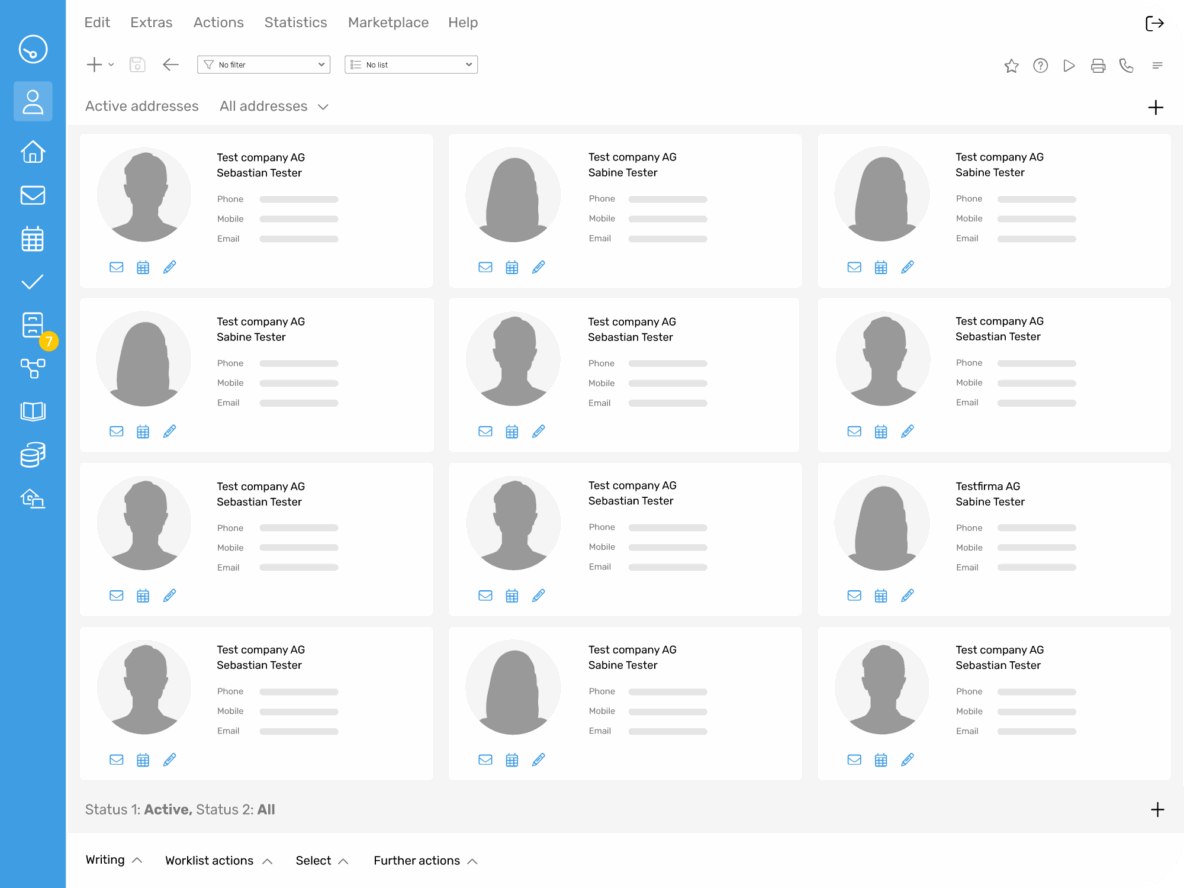This screenshot has width=1184, height=888.
Task: Open the database module from the sidebar
Action: pyautogui.click(x=32, y=454)
